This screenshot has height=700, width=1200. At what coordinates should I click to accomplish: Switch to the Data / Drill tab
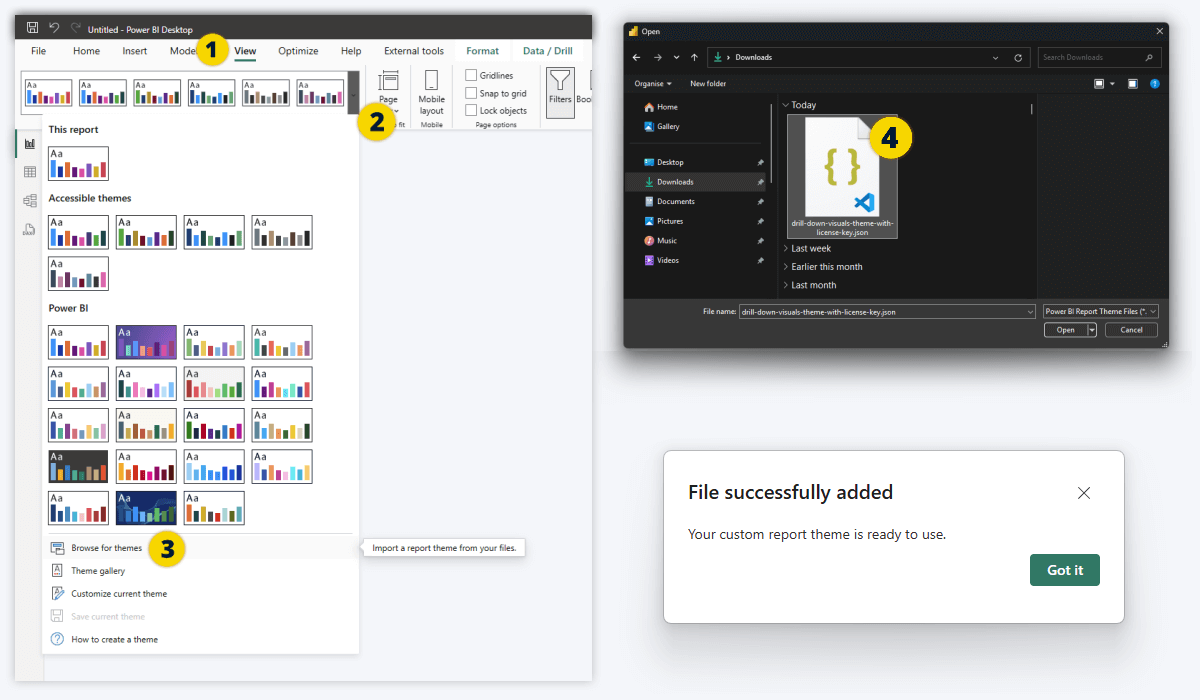click(x=548, y=51)
